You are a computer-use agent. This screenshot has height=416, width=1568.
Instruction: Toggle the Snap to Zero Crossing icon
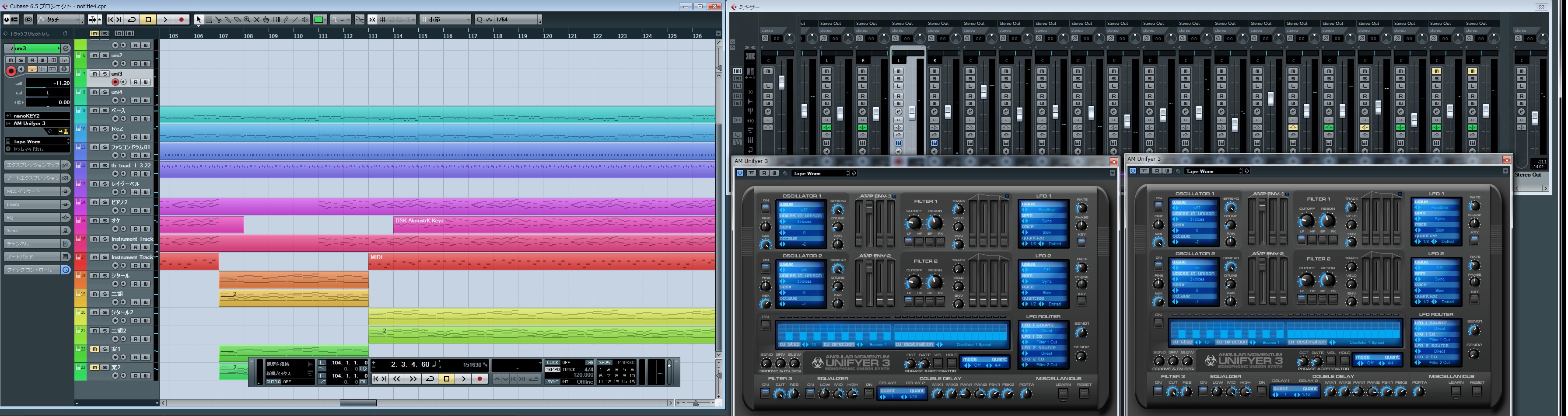point(360,20)
